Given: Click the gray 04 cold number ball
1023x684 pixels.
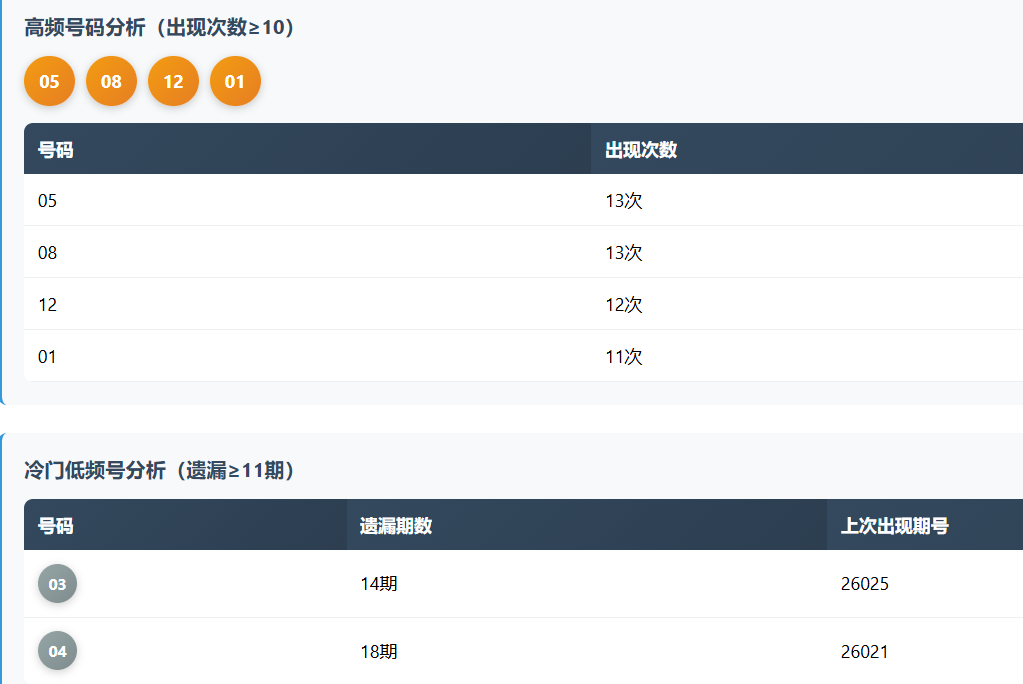Looking at the screenshot, I should [57, 651].
